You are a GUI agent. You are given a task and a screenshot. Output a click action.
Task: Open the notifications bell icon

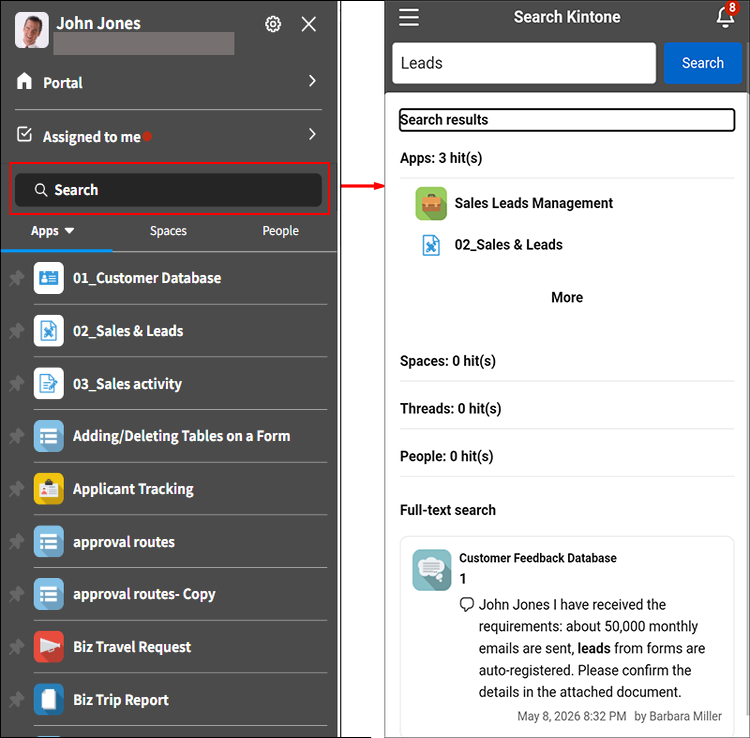coord(725,17)
